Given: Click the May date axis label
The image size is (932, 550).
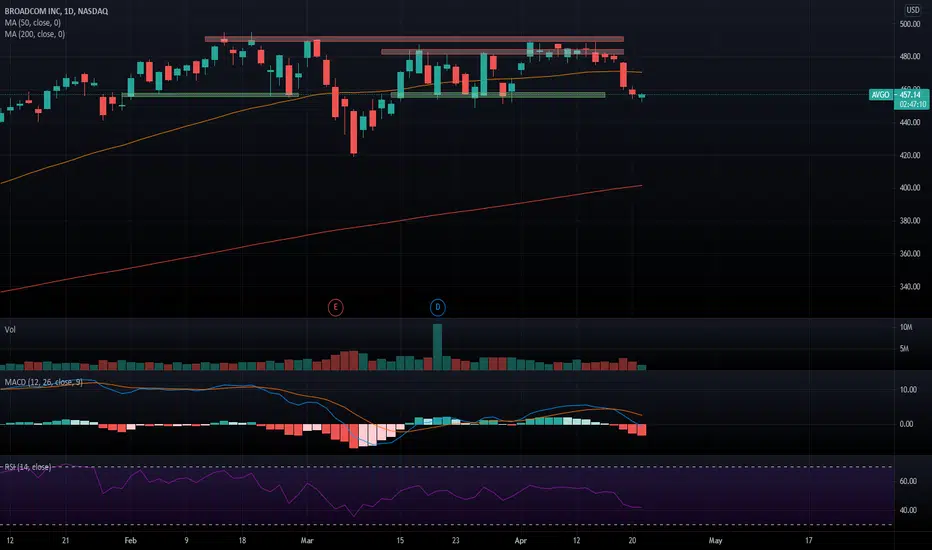Looking at the screenshot, I should tap(716, 540).
